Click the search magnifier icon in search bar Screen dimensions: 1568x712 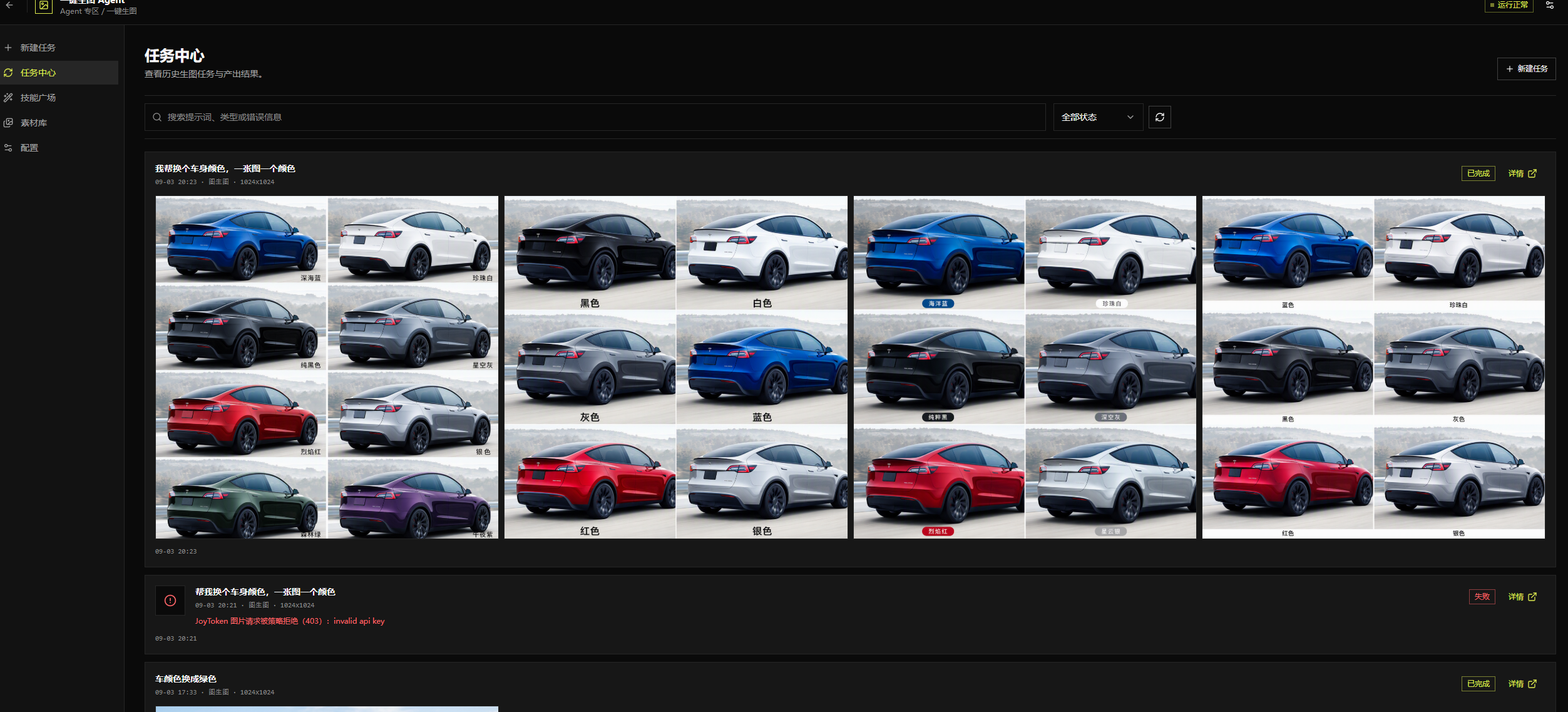click(x=157, y=117)
